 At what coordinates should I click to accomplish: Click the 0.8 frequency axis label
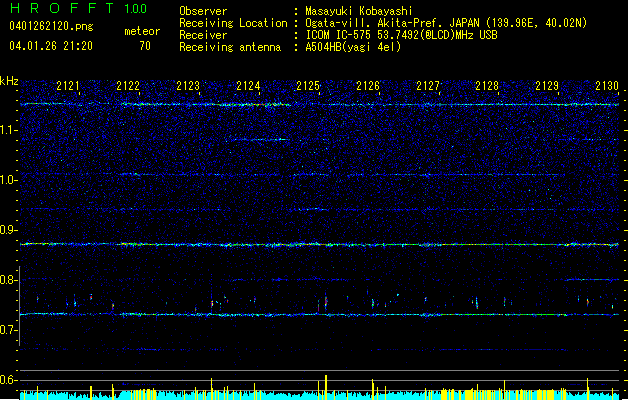(x=9, y=280)
